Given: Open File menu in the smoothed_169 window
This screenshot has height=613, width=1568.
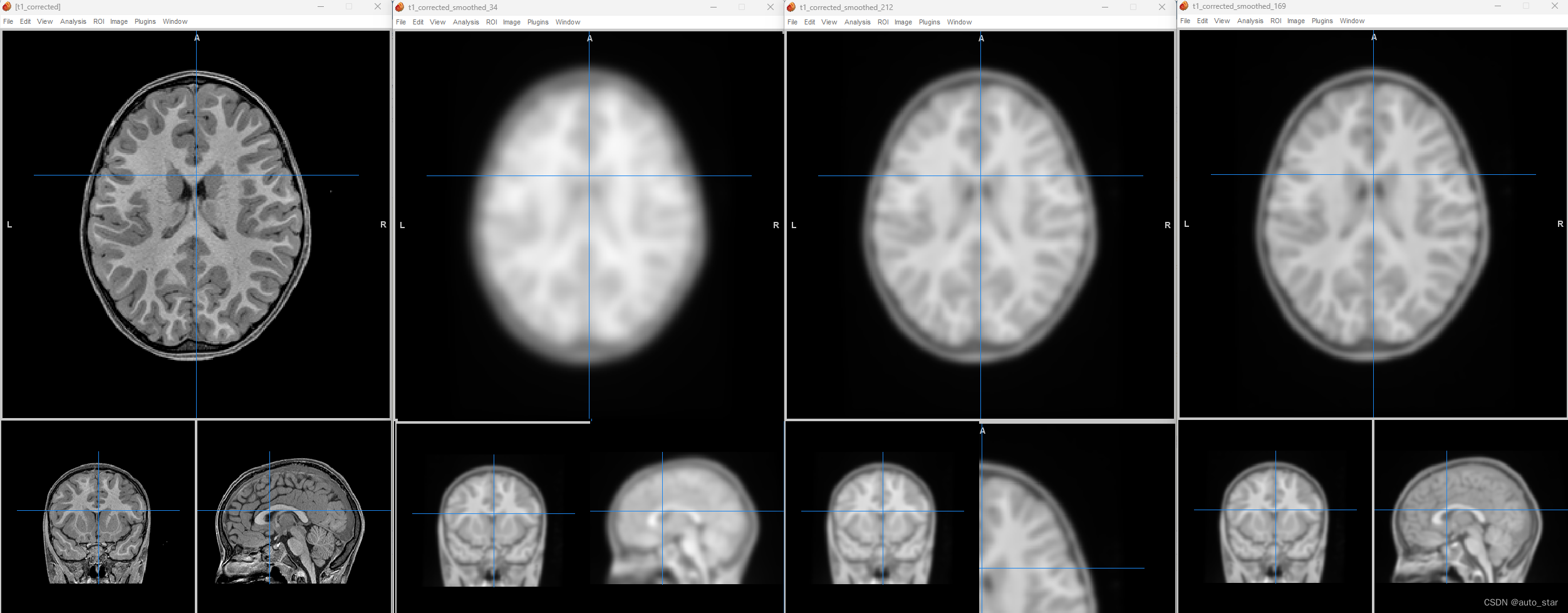Looking at the screenshot, I should (x=1185, y=21).
